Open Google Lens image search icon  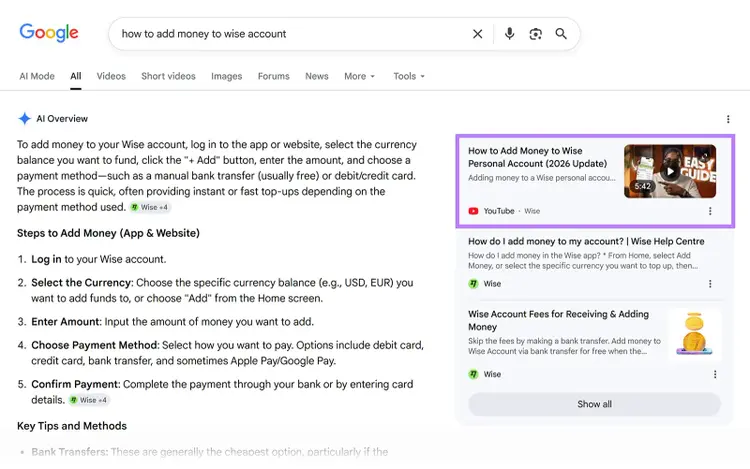[x=535, y=34]
